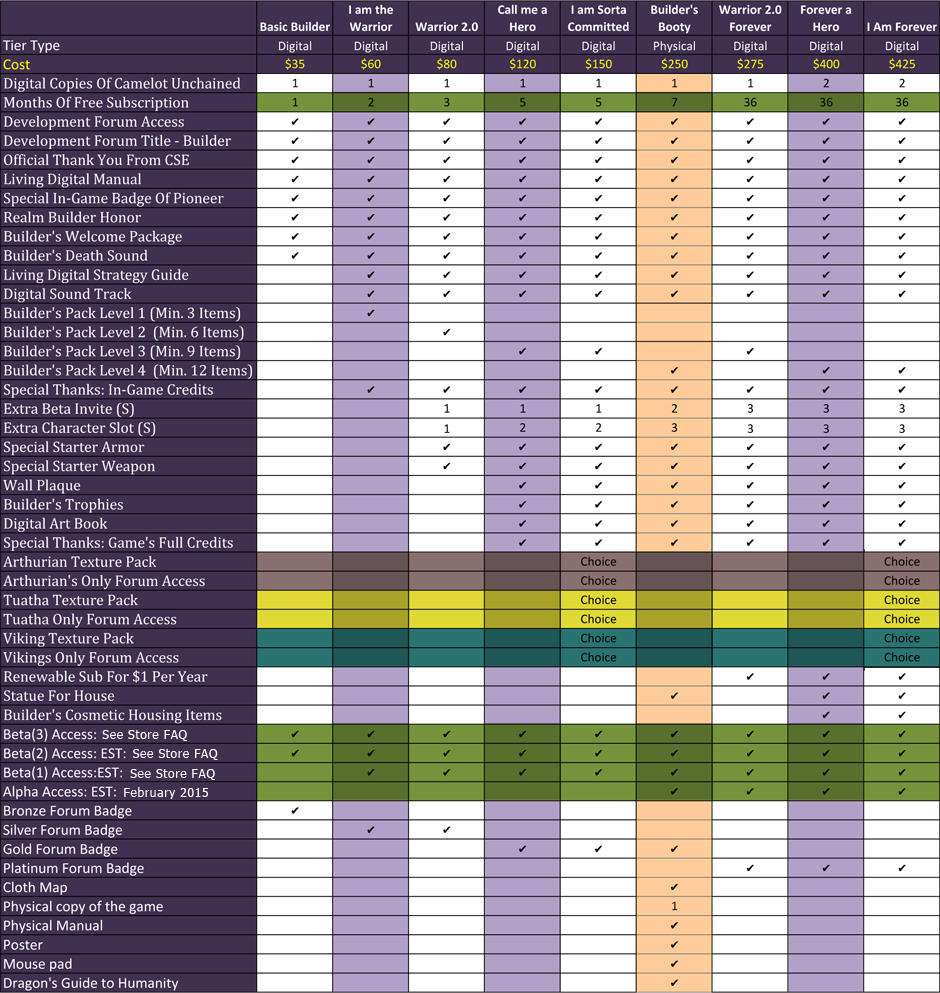Click the 'Basic Builder' column header
Viewport: 940px width, 993px height.
coord(295,27)
